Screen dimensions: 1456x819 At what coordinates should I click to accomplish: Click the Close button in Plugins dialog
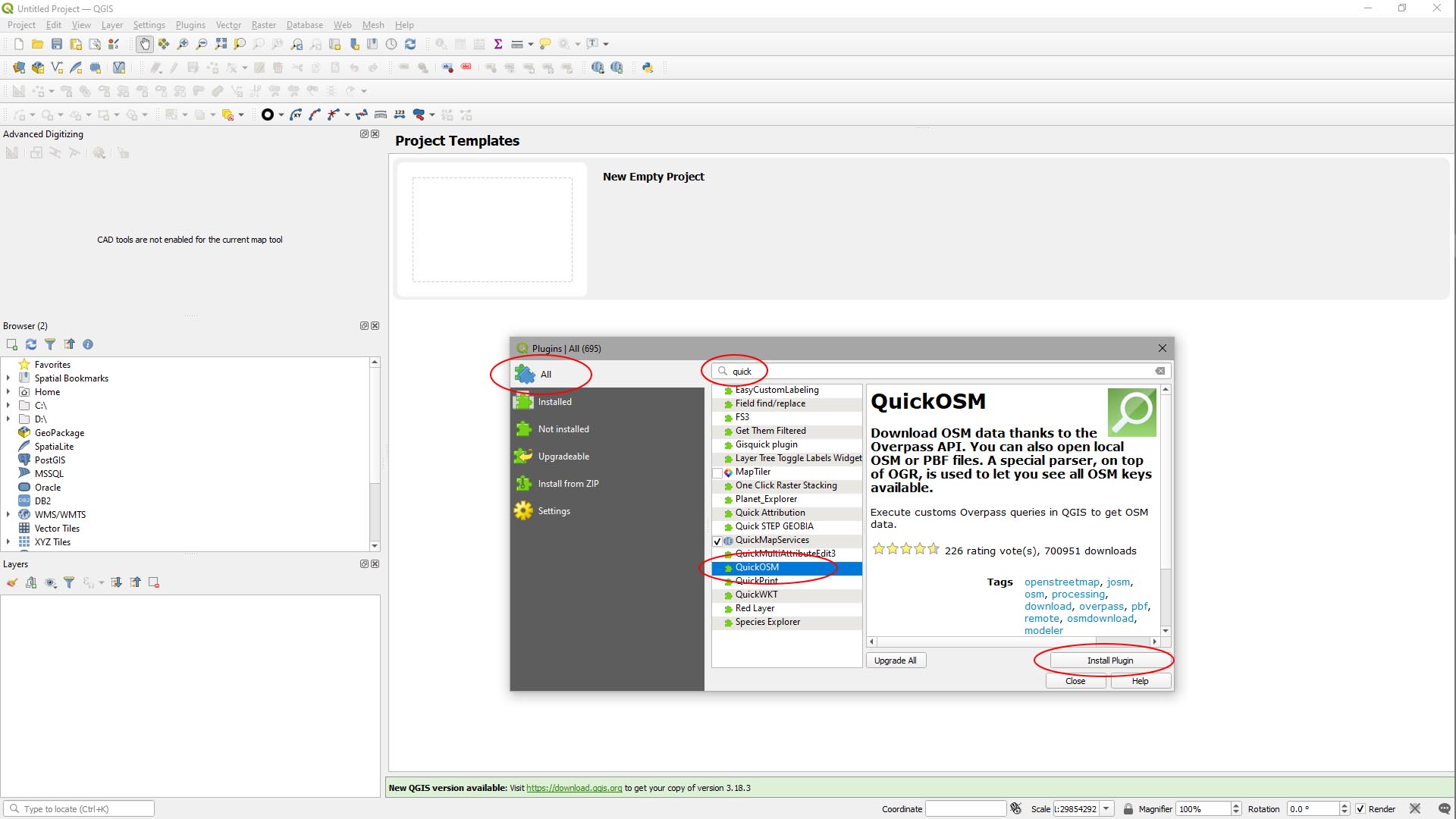(1075, 681)
